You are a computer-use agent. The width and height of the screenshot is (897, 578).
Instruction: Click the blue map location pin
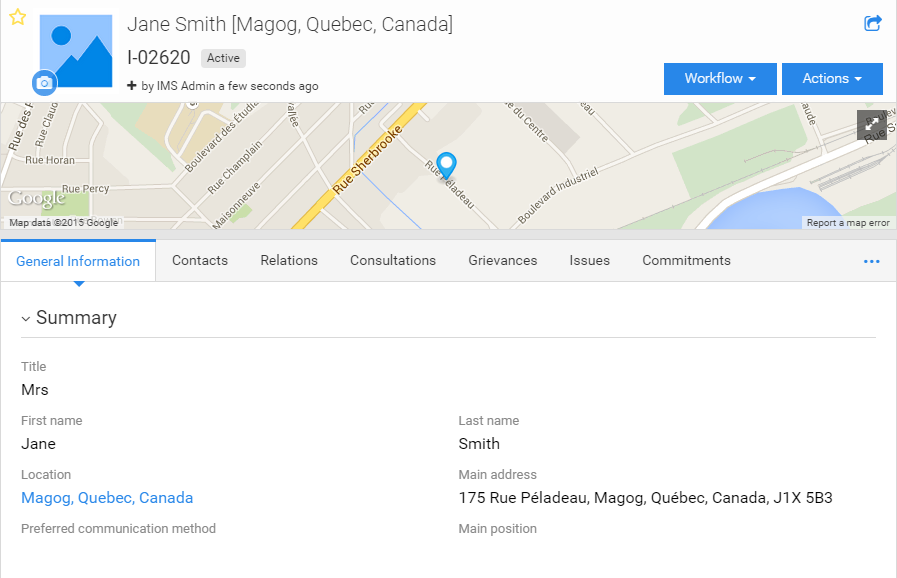point(446,166)
